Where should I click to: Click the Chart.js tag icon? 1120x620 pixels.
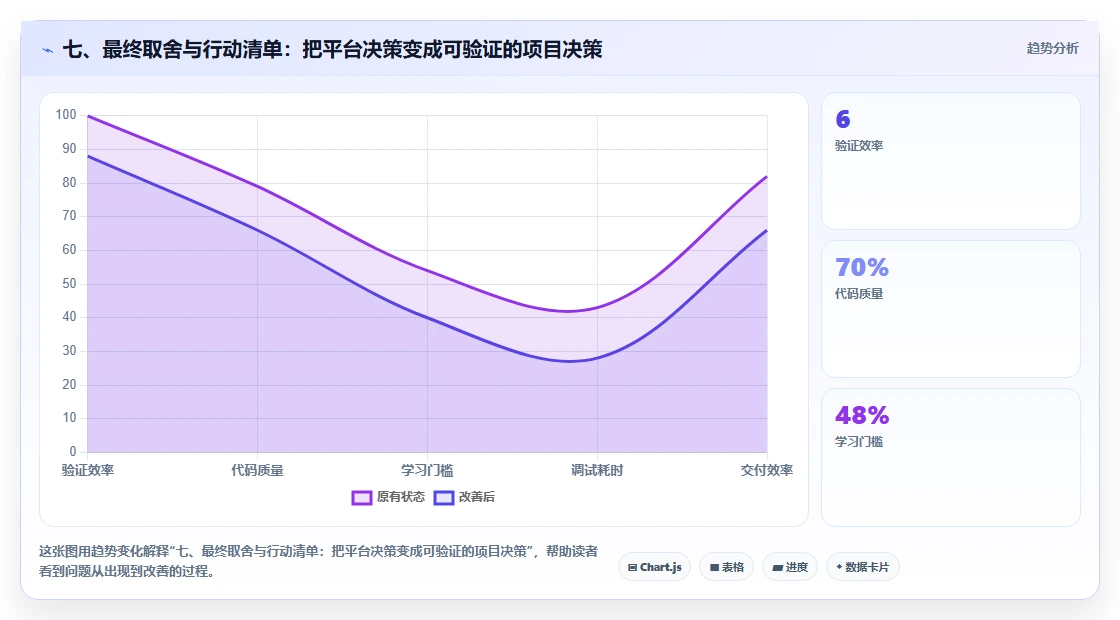coord(632,568)
